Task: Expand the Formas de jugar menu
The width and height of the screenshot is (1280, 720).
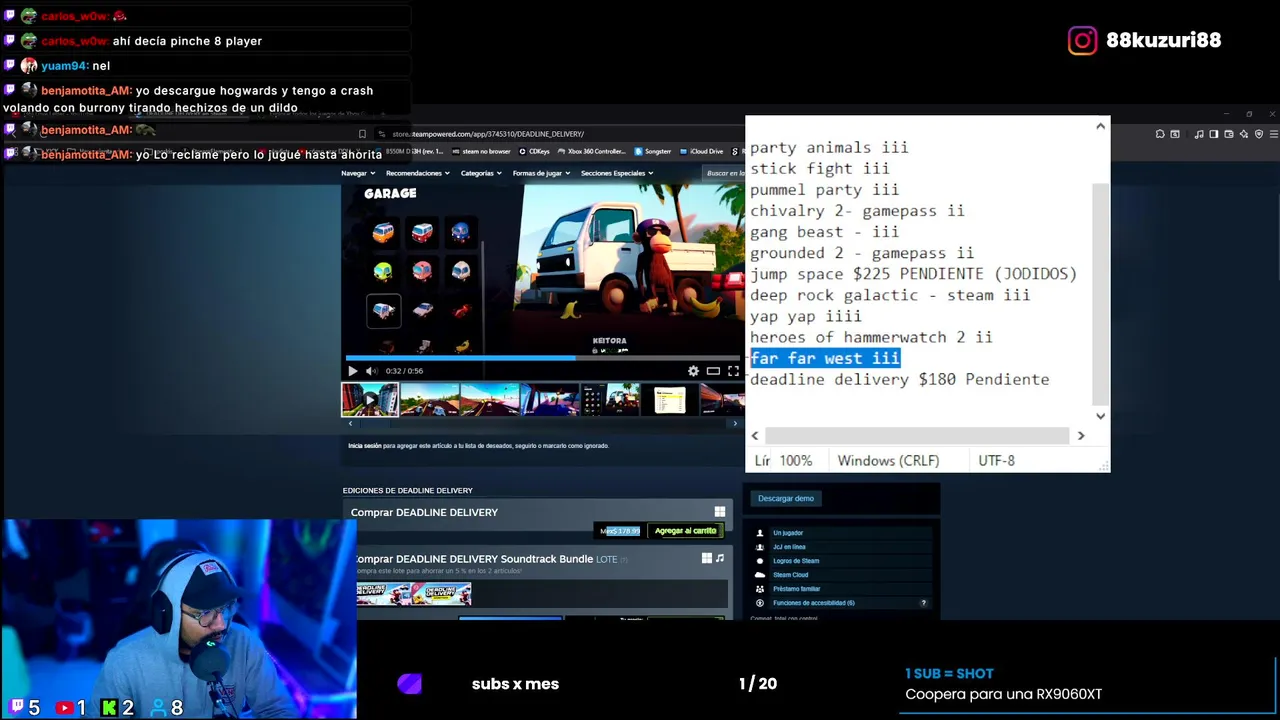Action: coord(541,173)
